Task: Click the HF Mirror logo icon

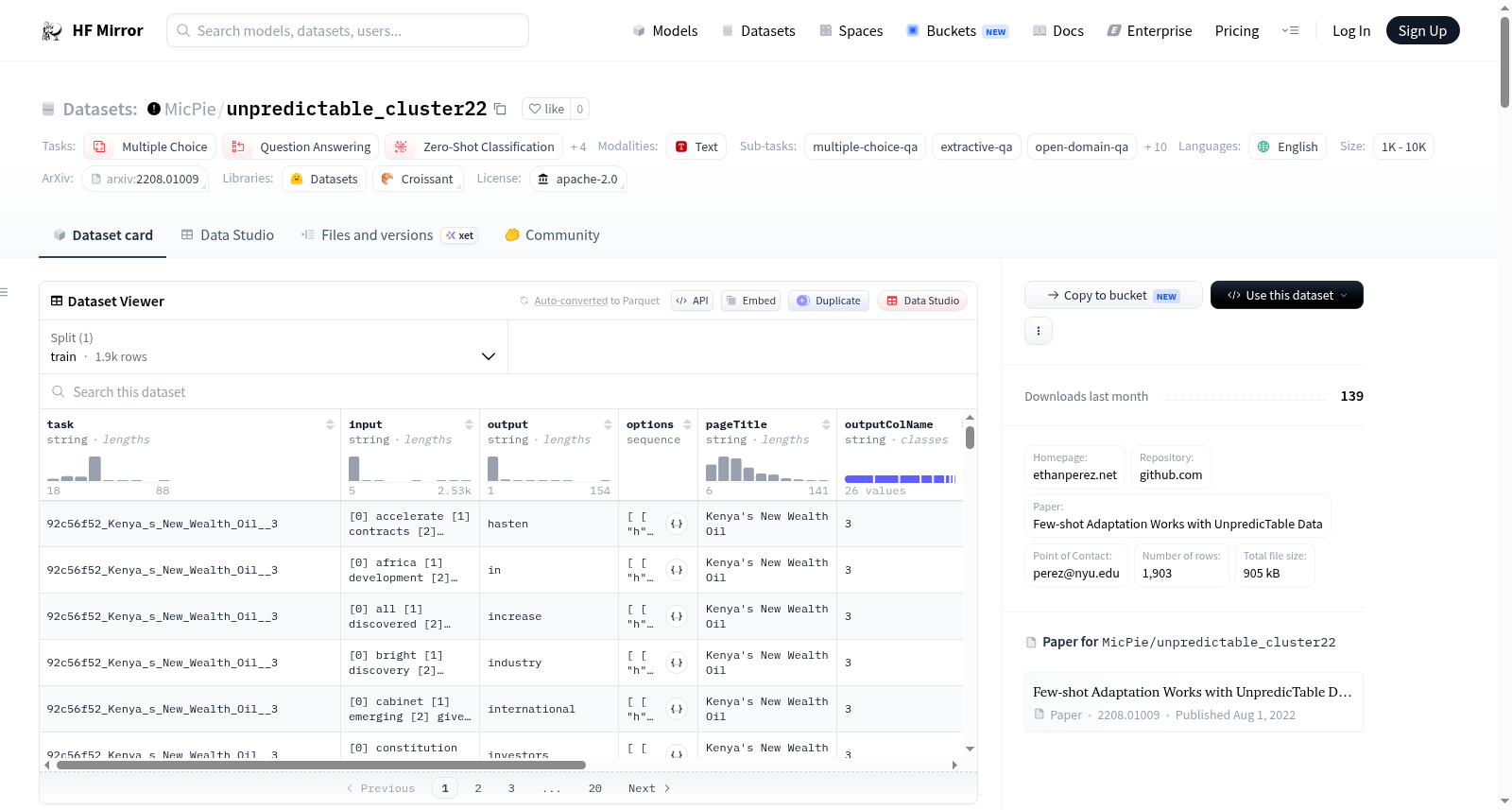Action: 52,31
